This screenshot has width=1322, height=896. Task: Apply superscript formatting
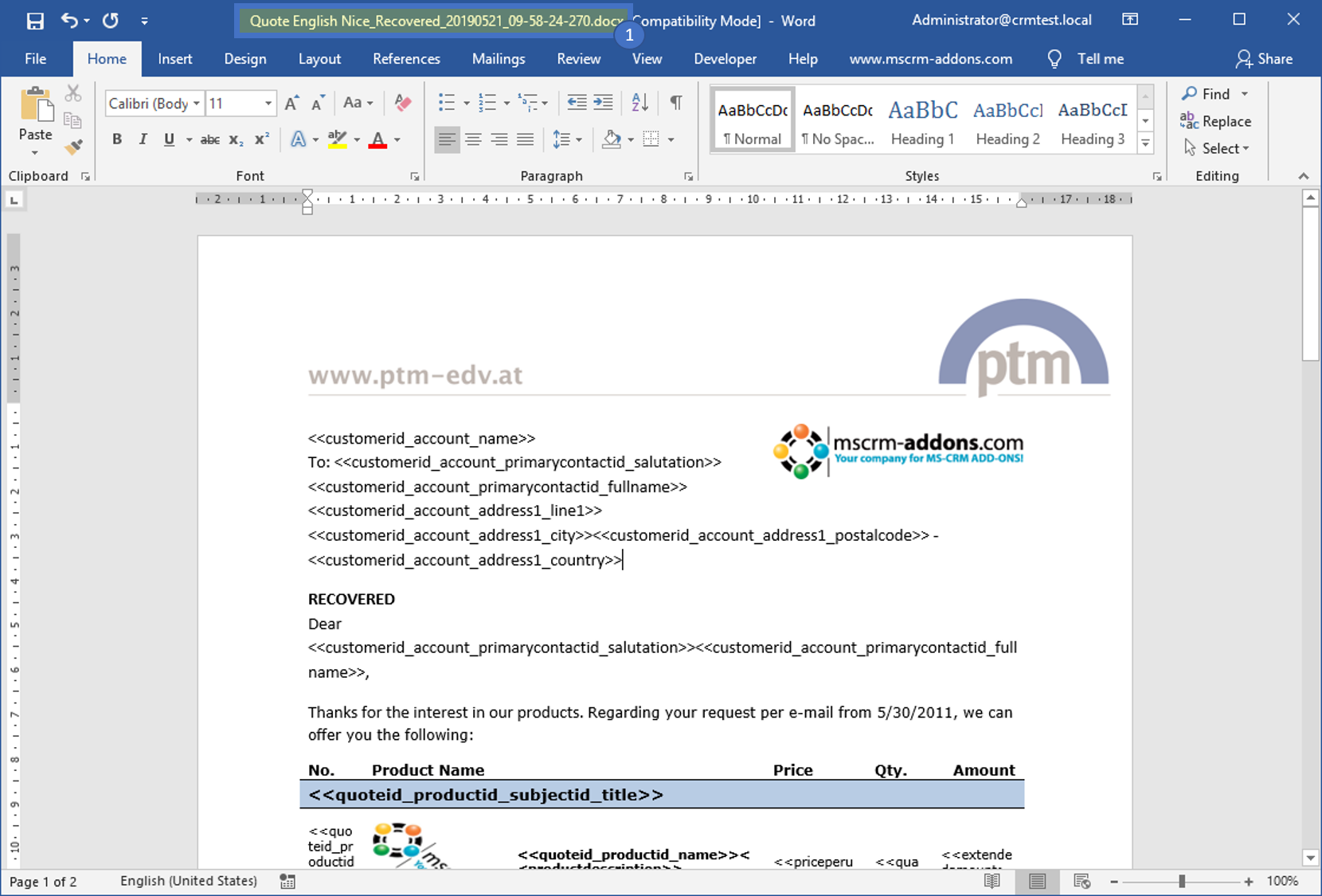click(x=262, y=139)
